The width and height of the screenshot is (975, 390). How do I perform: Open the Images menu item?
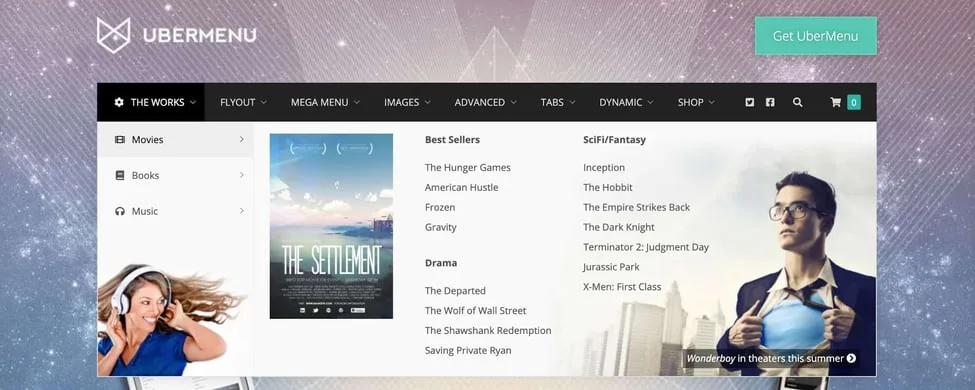pos(407,103)
